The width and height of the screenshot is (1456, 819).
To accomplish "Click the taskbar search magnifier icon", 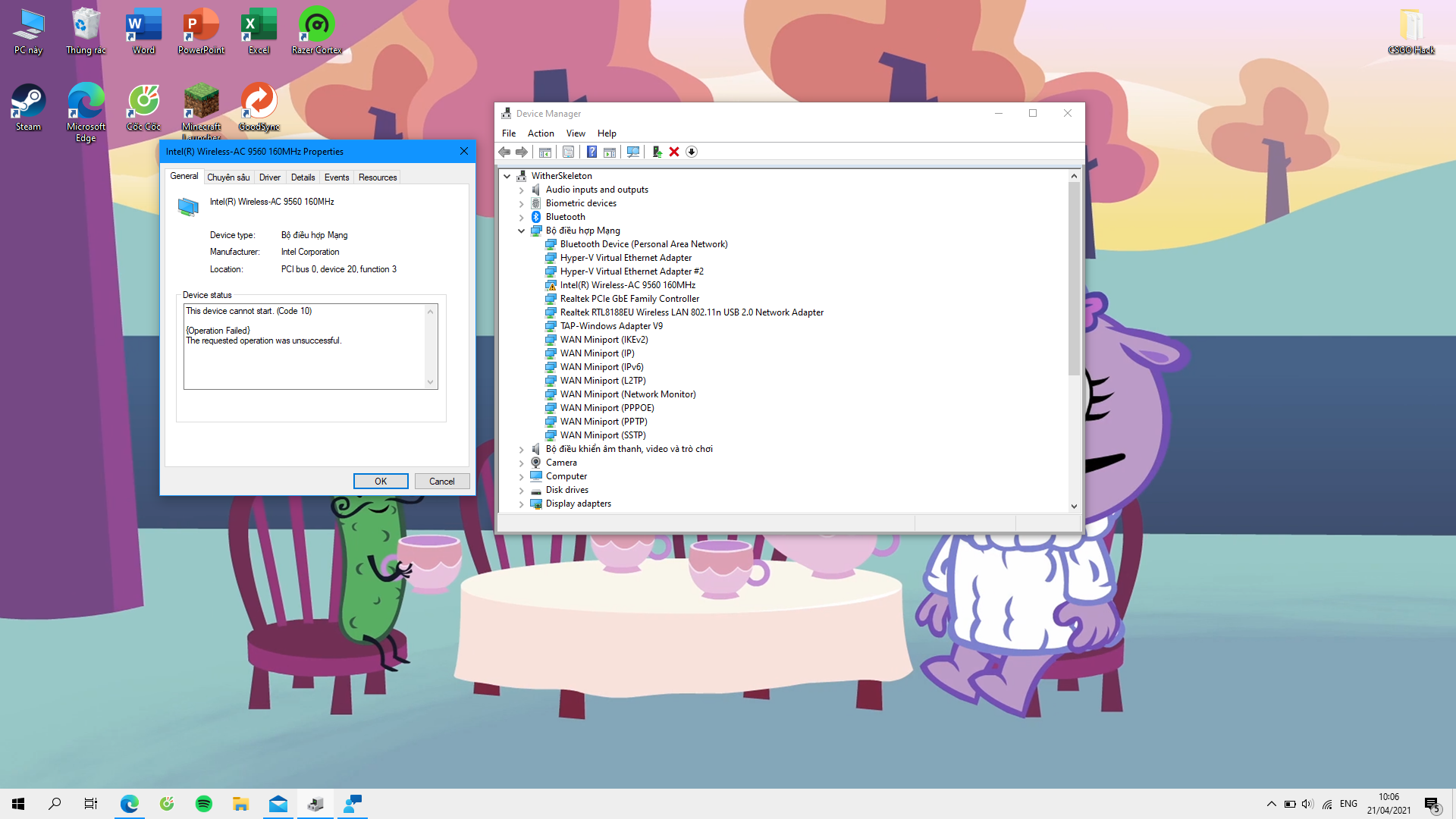I will pyautogui.click(x=55, y=804).
